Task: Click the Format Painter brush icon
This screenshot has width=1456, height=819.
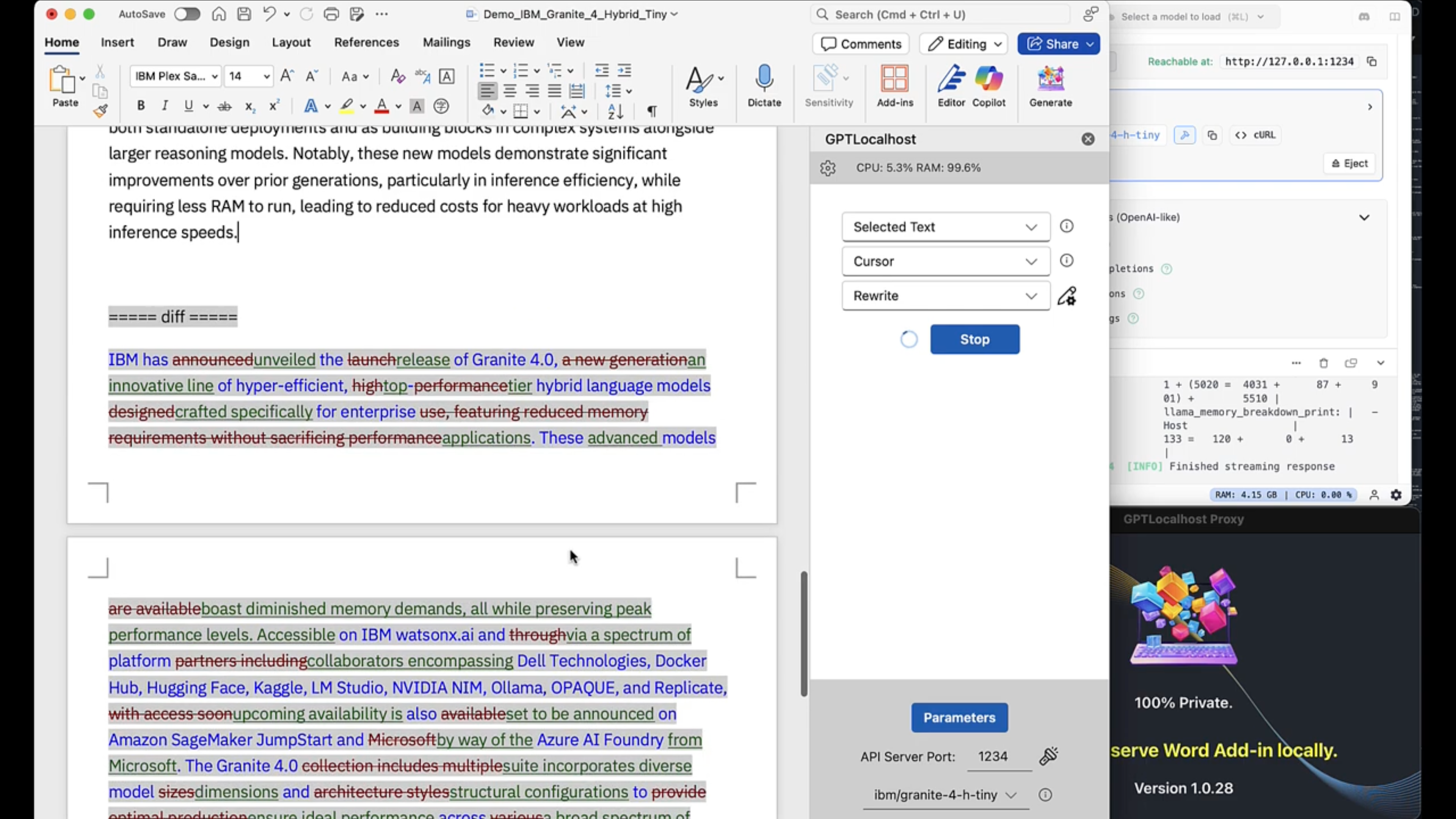Action: pyautogui.click(x=100, y=111)
